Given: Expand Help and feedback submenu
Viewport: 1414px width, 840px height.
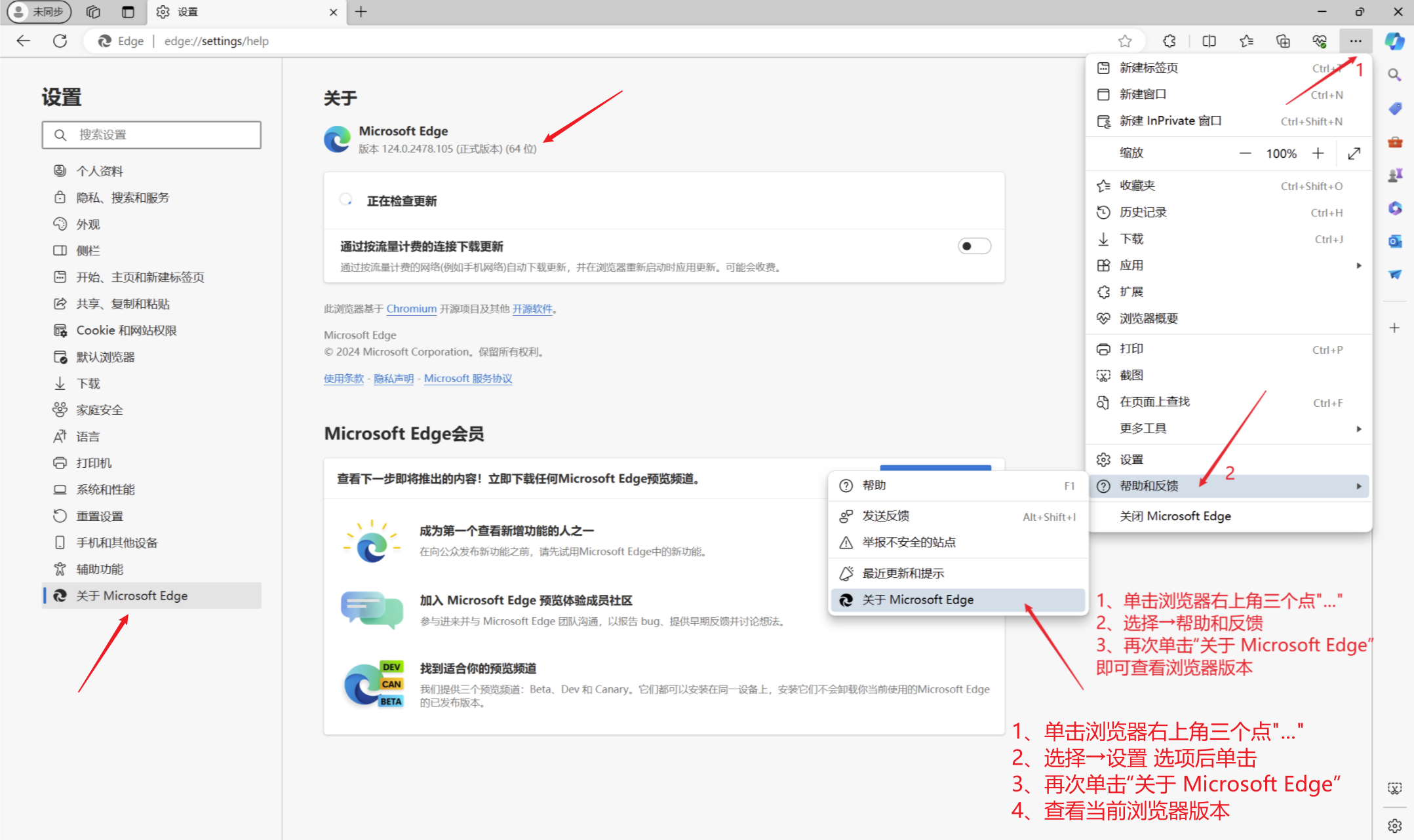Looking at the screenshot, I should point(1229,486).
